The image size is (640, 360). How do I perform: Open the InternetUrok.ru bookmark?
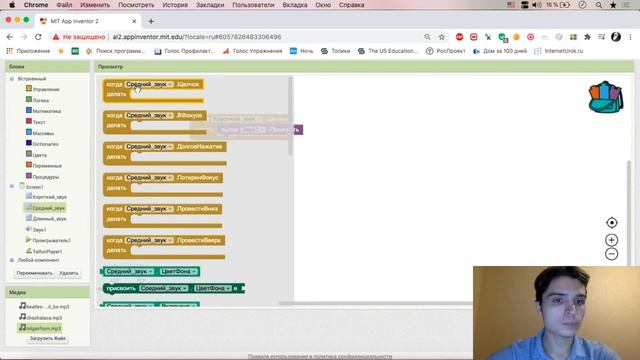559,51
